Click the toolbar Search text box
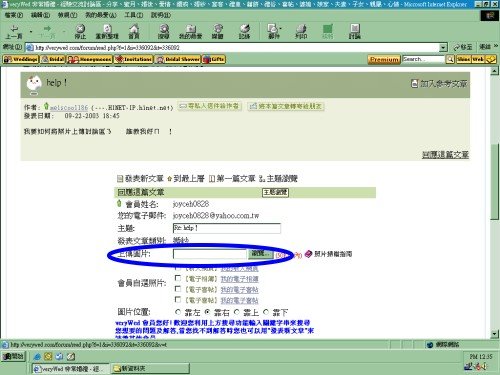This screenshot has width=500, height=375. (424, 59)
